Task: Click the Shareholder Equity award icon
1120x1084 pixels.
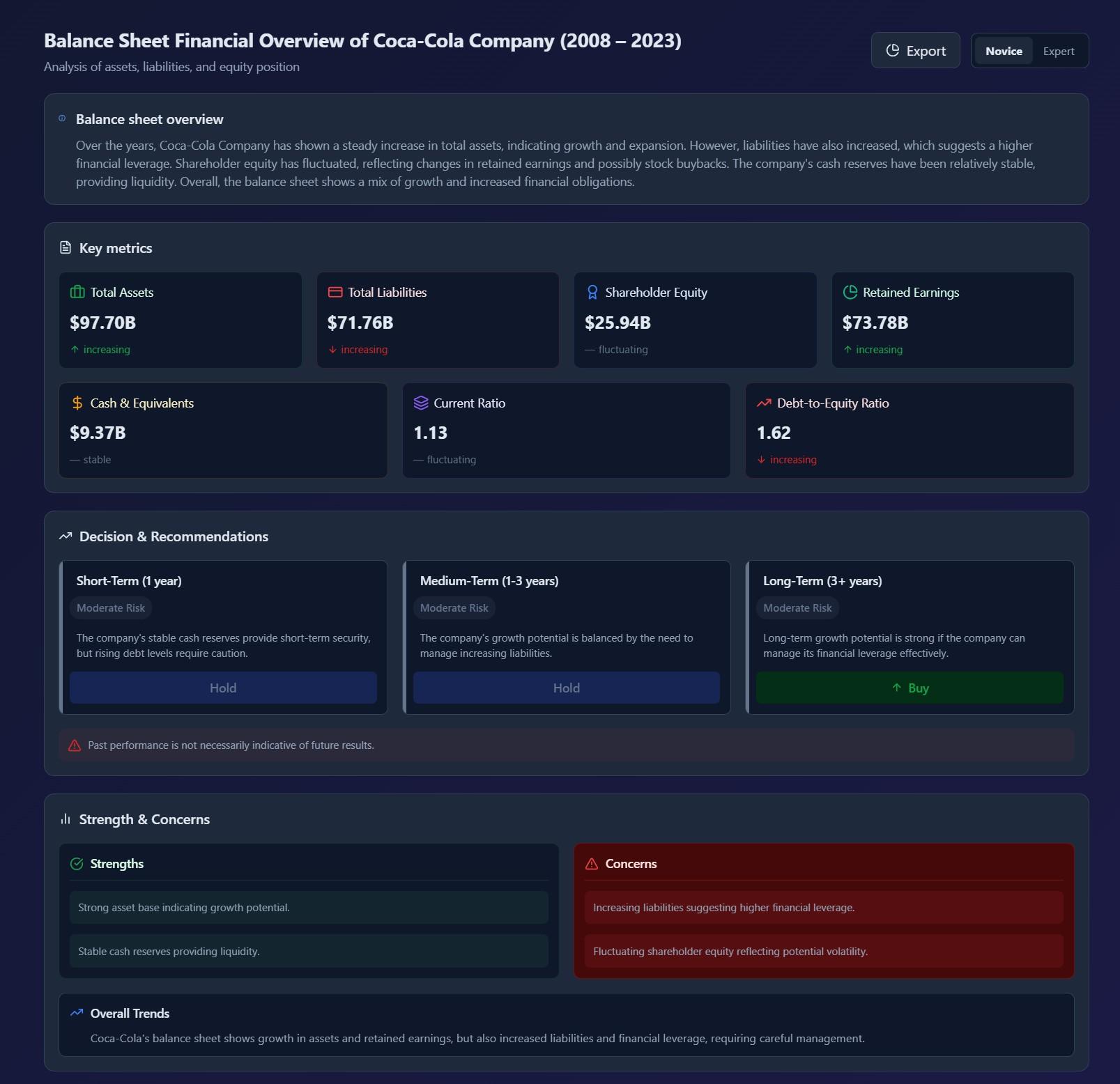Action: click(592, 292)
